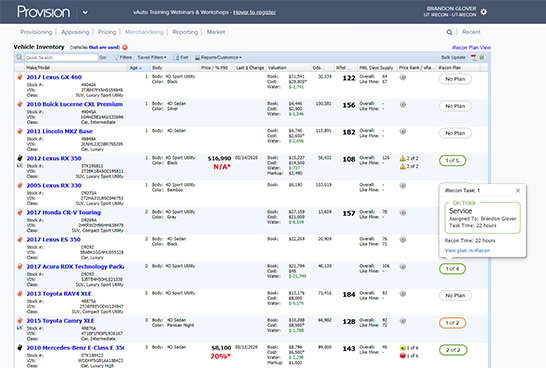
Task: Click red tag icon for 2017 Honda CR-V
Action: coord(20,212)
